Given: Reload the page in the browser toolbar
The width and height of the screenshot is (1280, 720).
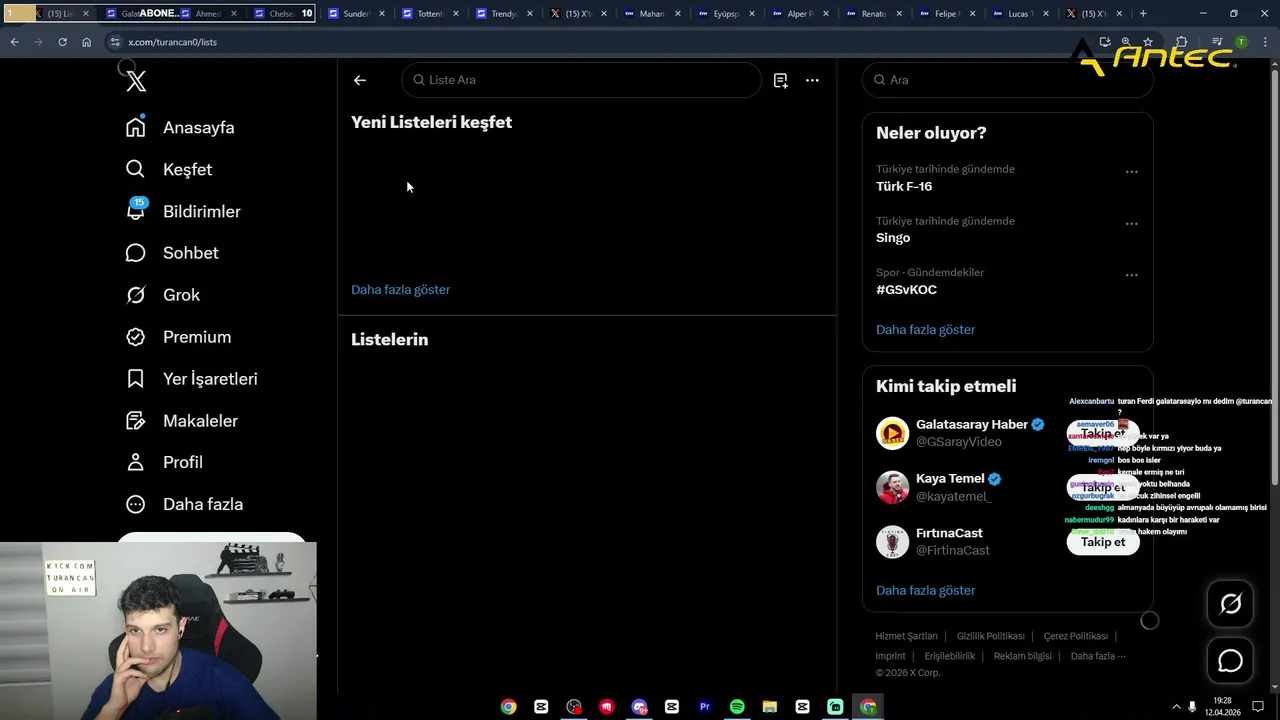Looking at the screenshot, I should pyautogui.click(x=62, y=42).
